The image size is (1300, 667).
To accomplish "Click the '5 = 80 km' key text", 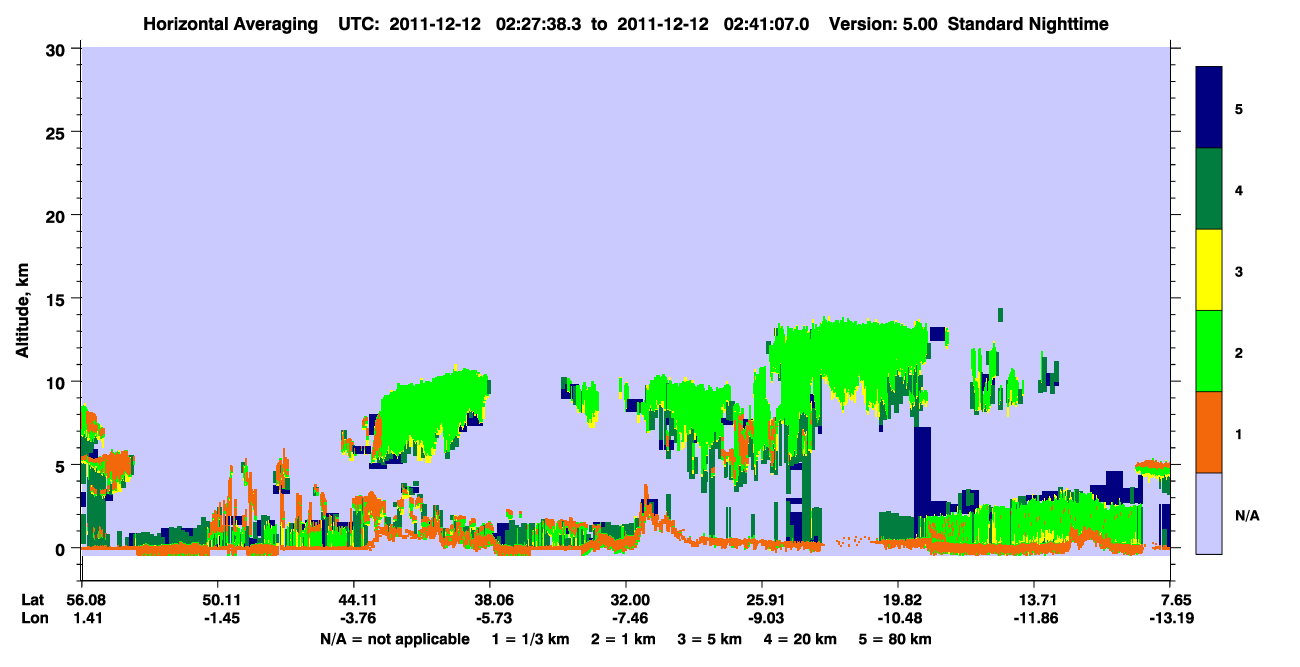I will [x=895, y=639].
